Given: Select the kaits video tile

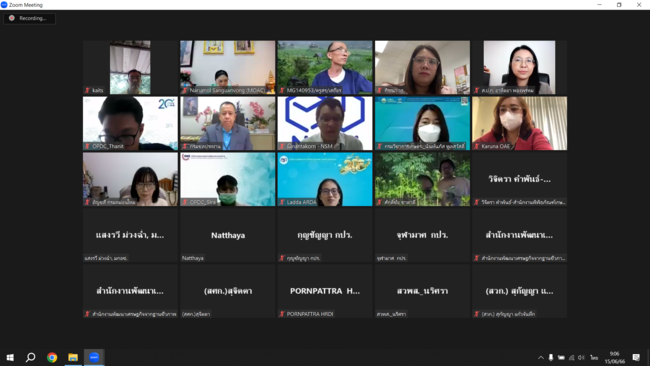Looking at the screenshot, I should tap(130, 67).
